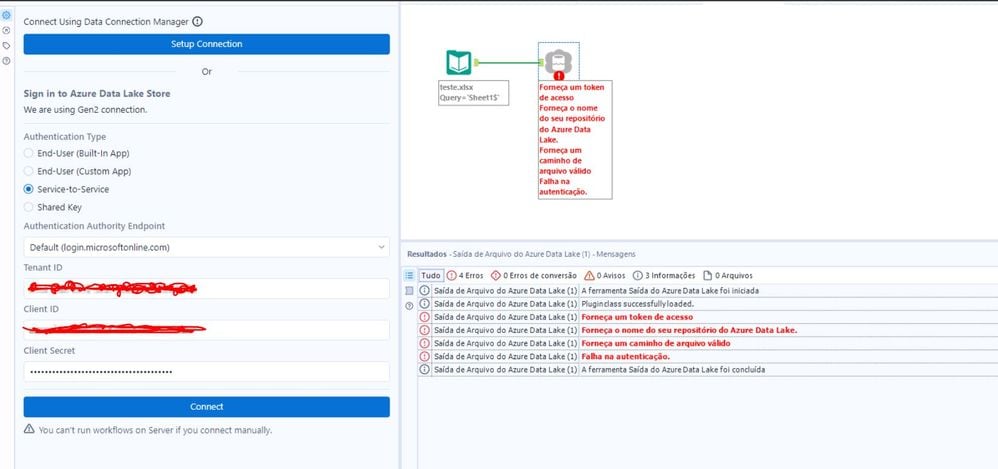The height and width of the screenshot is (469, 998).
Task: Click error icon of 'caminho de arquivo válido' row
Action: point(425,343)
